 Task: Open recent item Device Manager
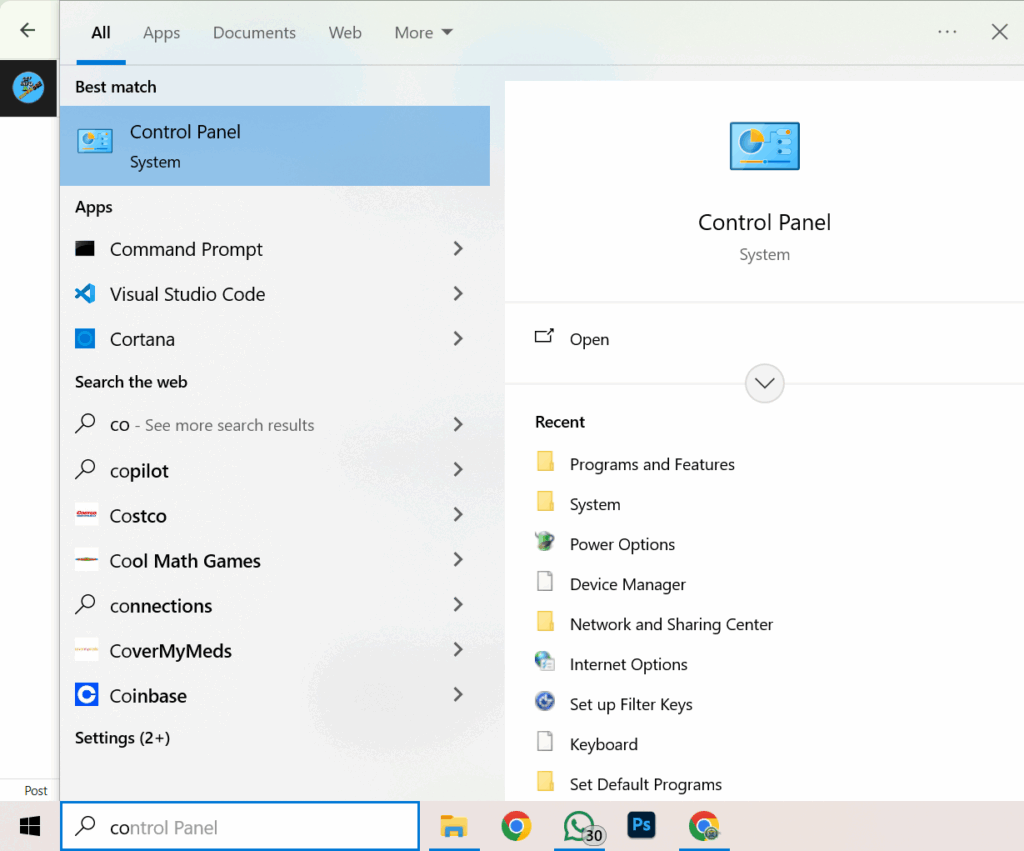[628, 584]
